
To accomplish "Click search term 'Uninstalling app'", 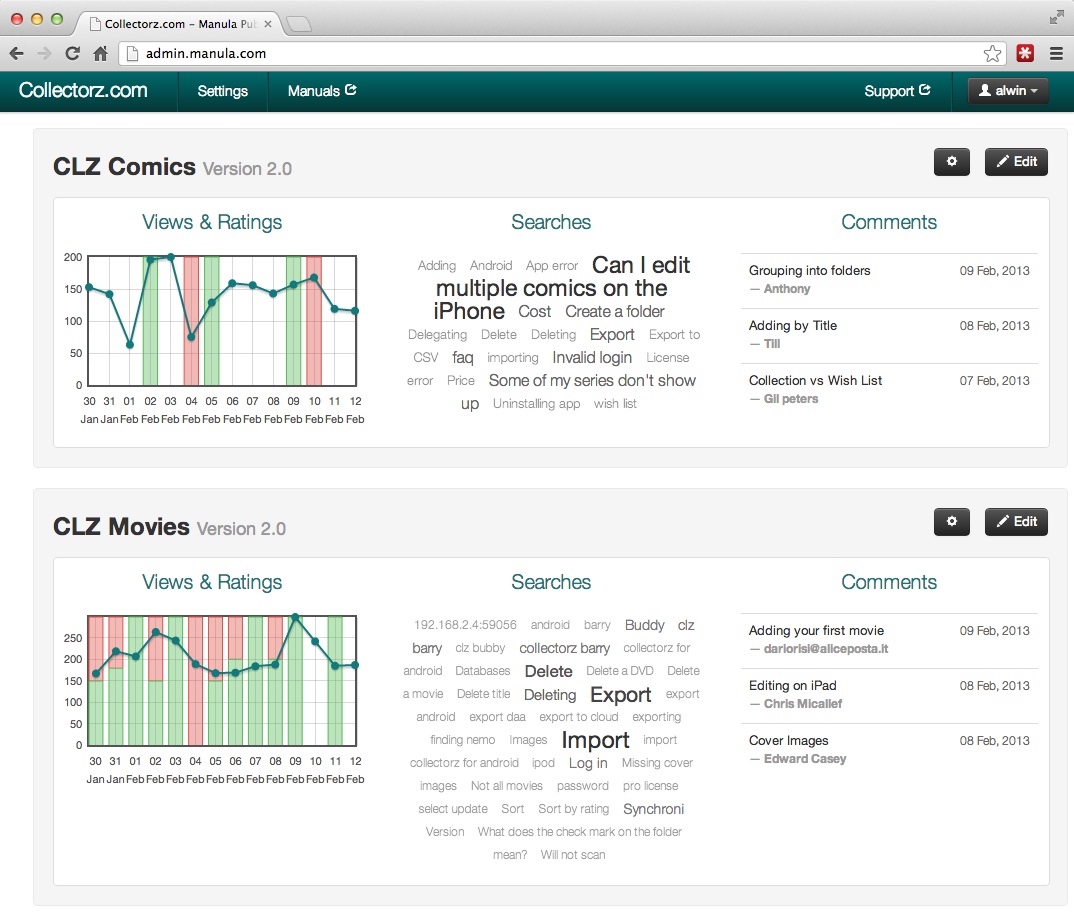I will (536, 403).
